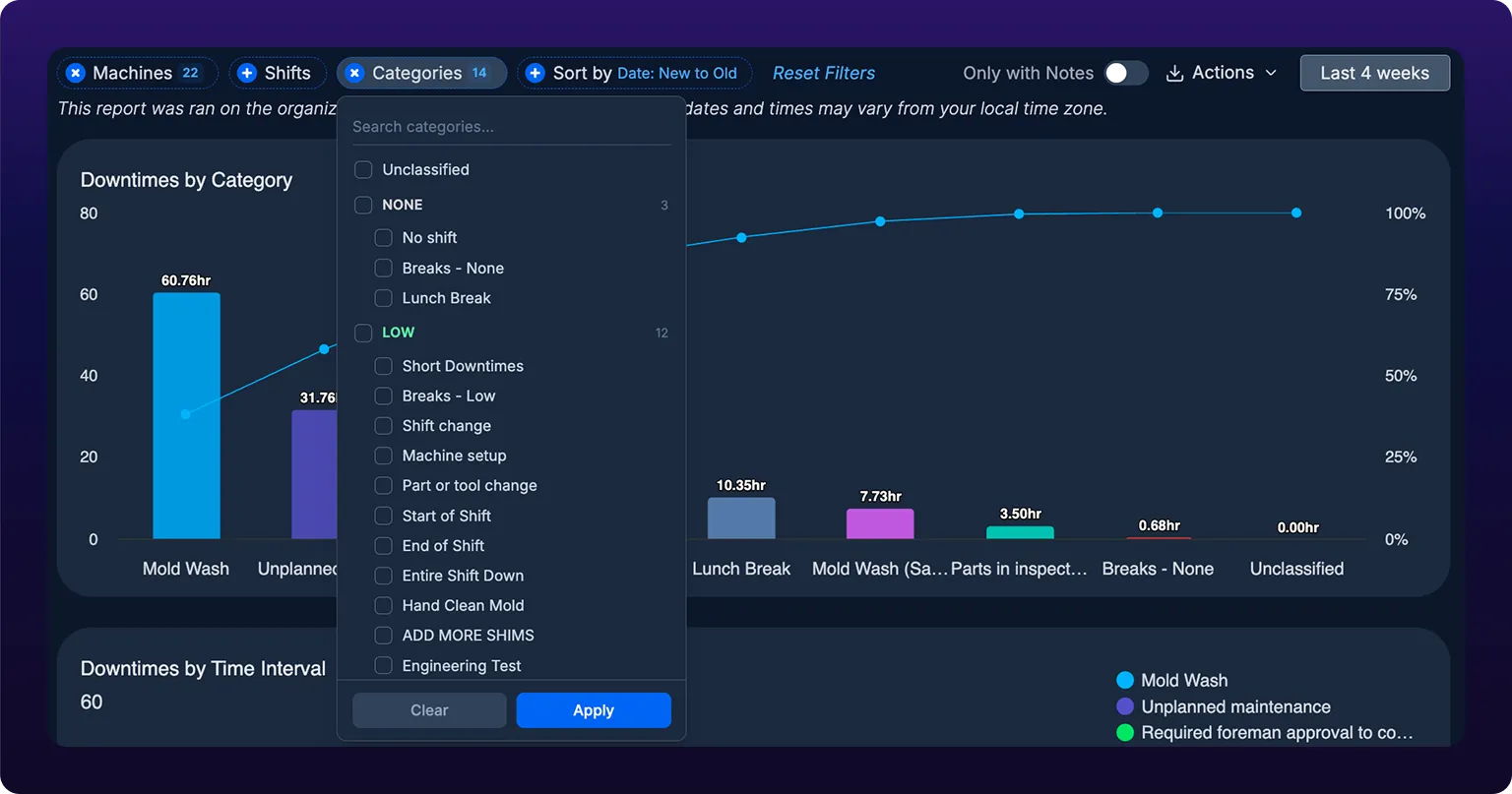
Task: Click the blue Mold Wash legend dot
Action: [1125, 680]
